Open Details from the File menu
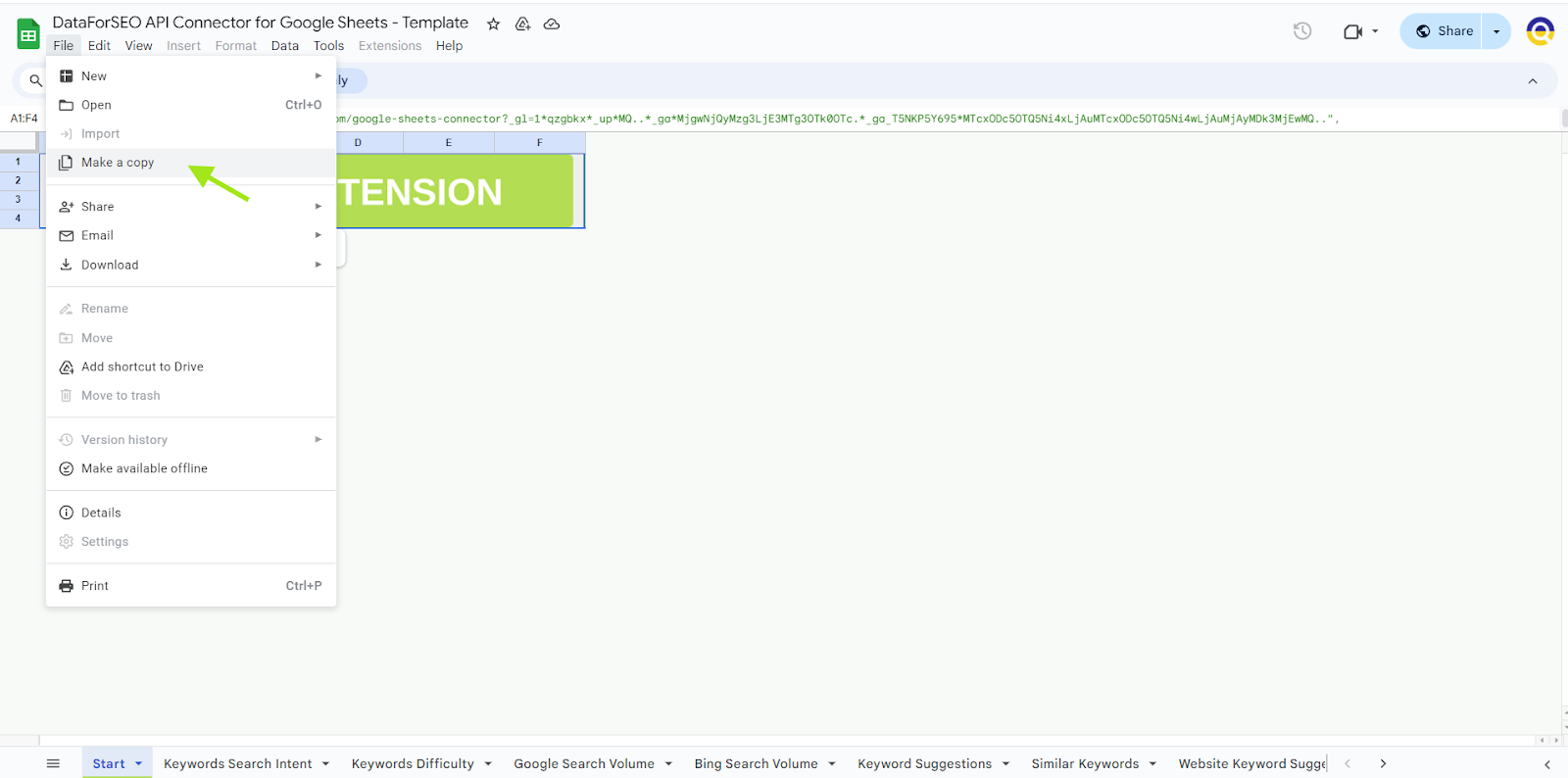Viewport: 1568px width, 778px height. [x=191, y=512]
